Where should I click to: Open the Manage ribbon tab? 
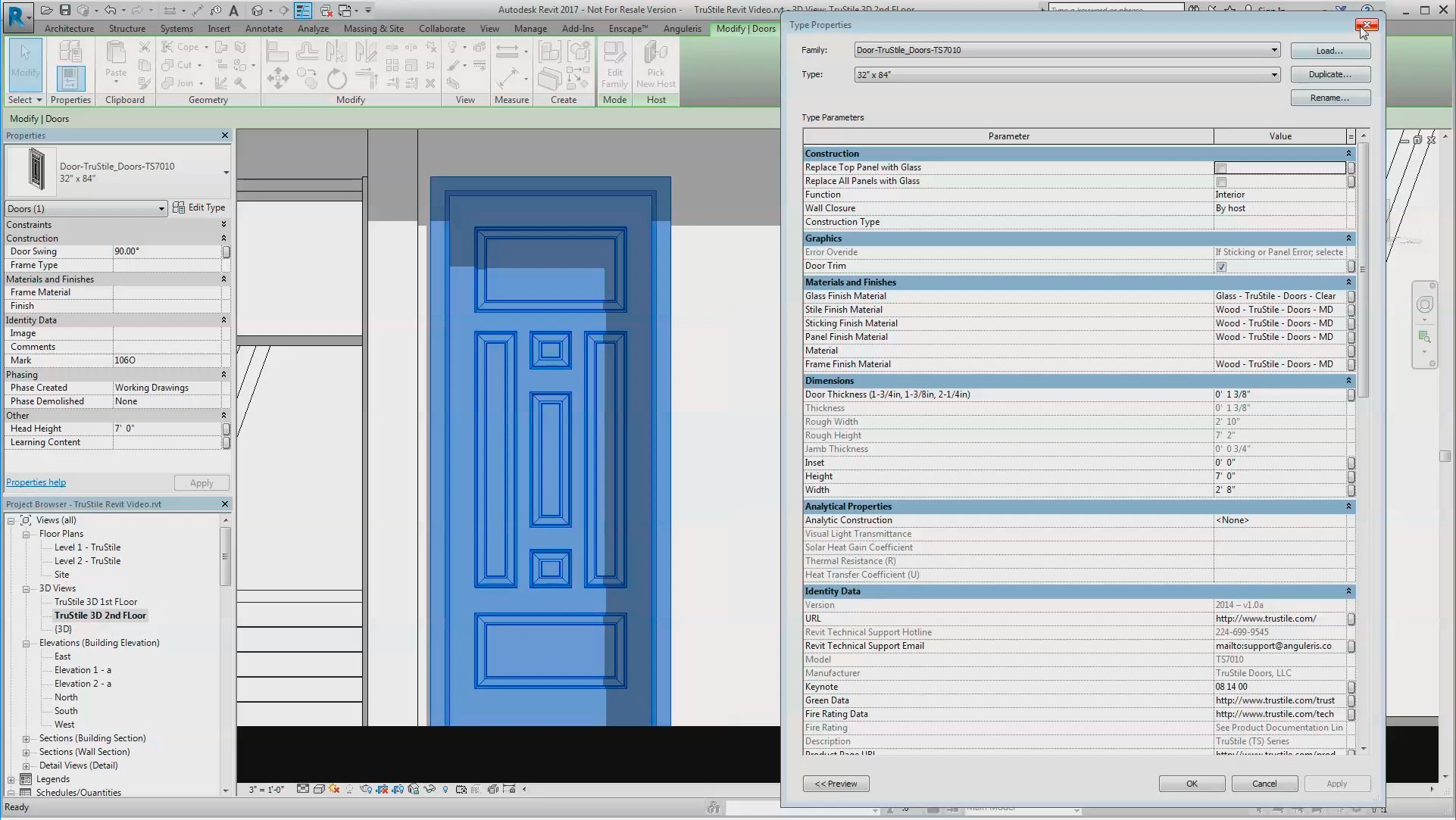(530, 29)
